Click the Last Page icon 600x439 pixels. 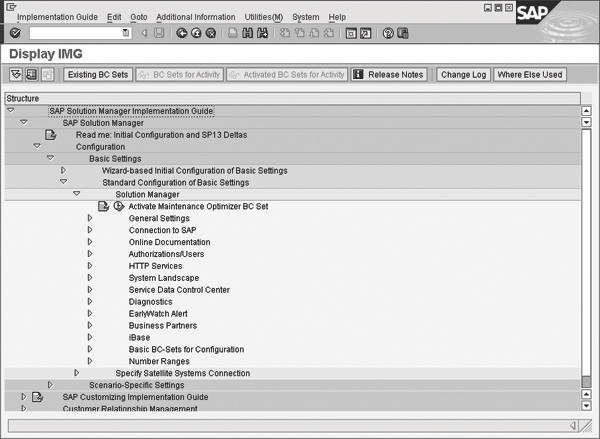(328, 33)
